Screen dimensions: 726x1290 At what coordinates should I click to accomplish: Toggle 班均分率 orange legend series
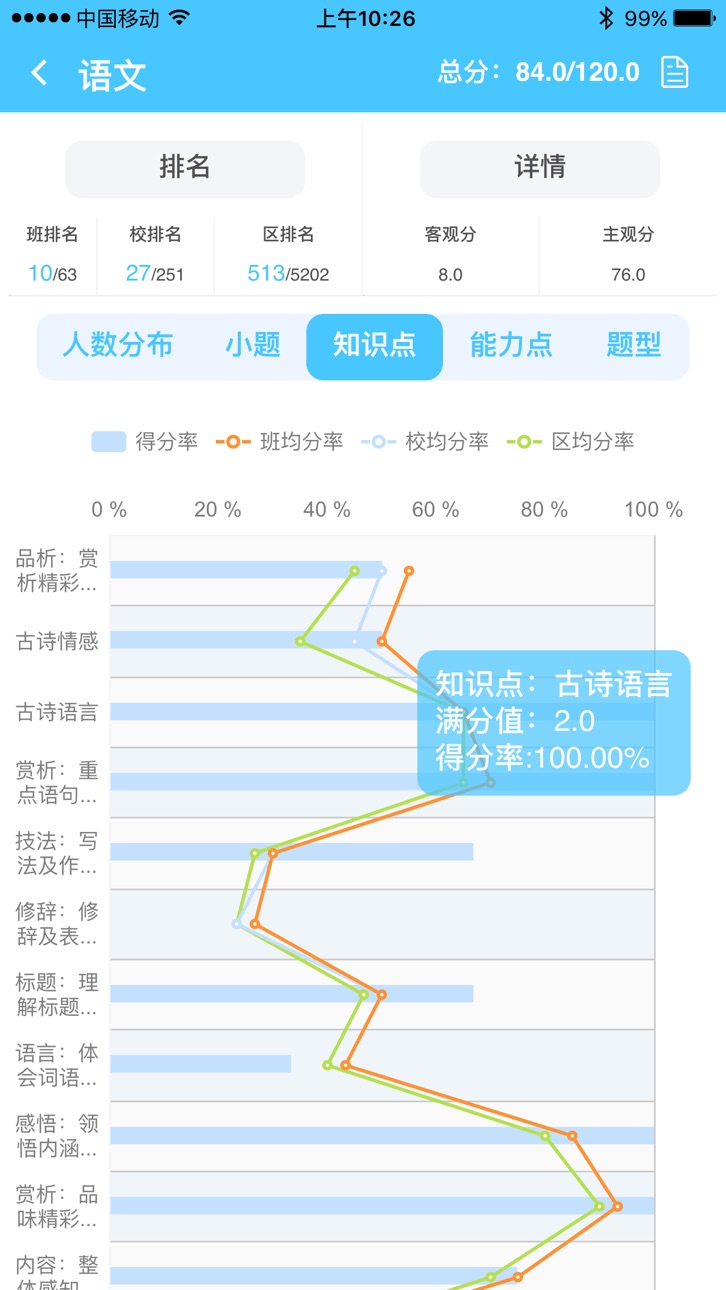(279, 441)
